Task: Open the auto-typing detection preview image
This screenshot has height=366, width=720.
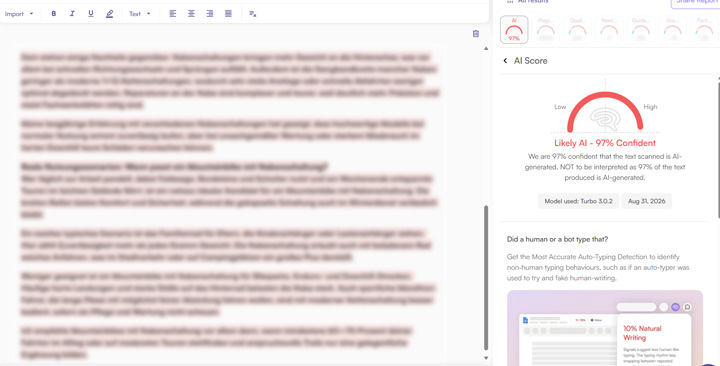Action: [605, 328]
